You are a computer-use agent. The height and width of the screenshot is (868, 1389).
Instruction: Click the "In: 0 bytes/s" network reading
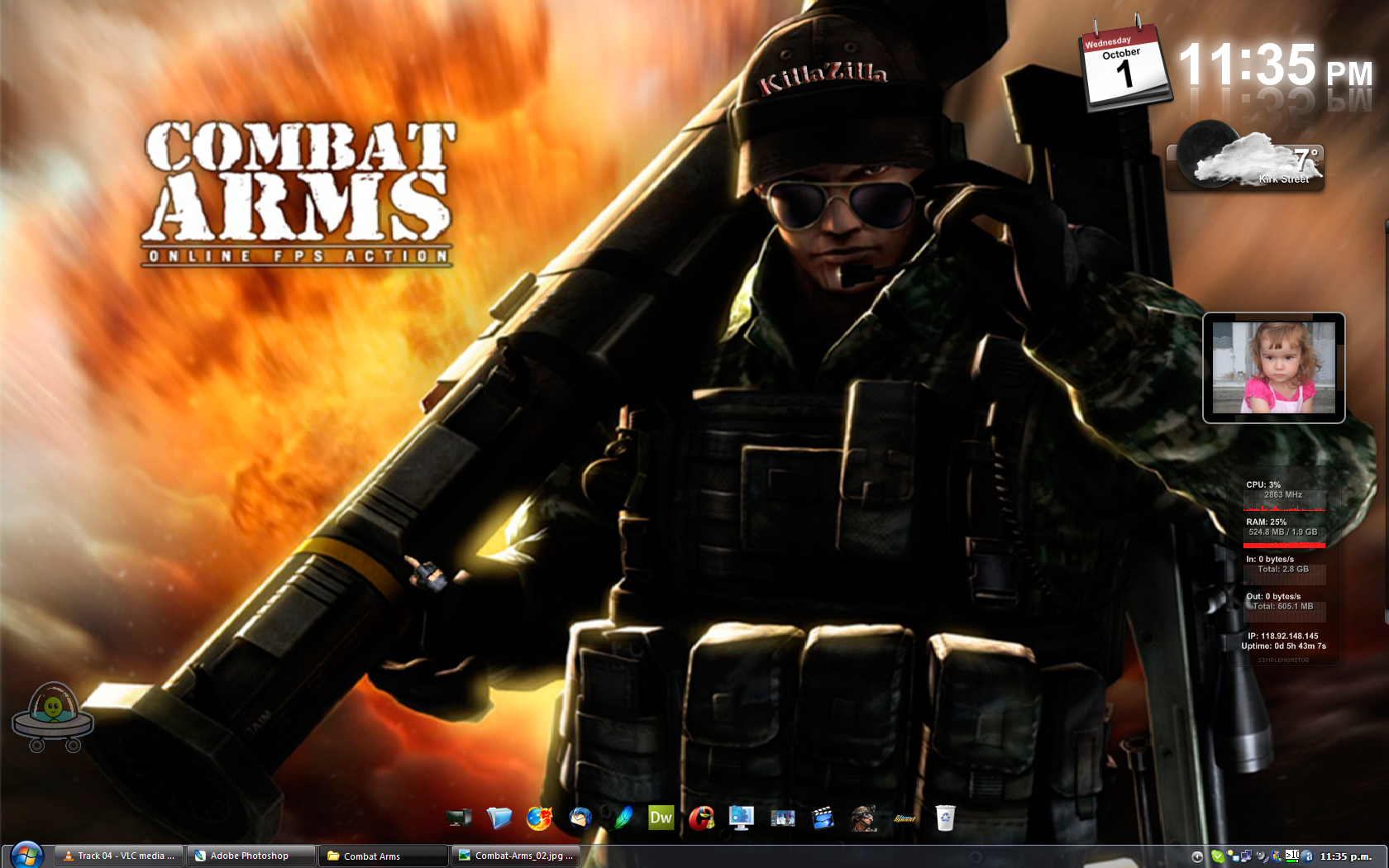click(x=1270, y=559)
